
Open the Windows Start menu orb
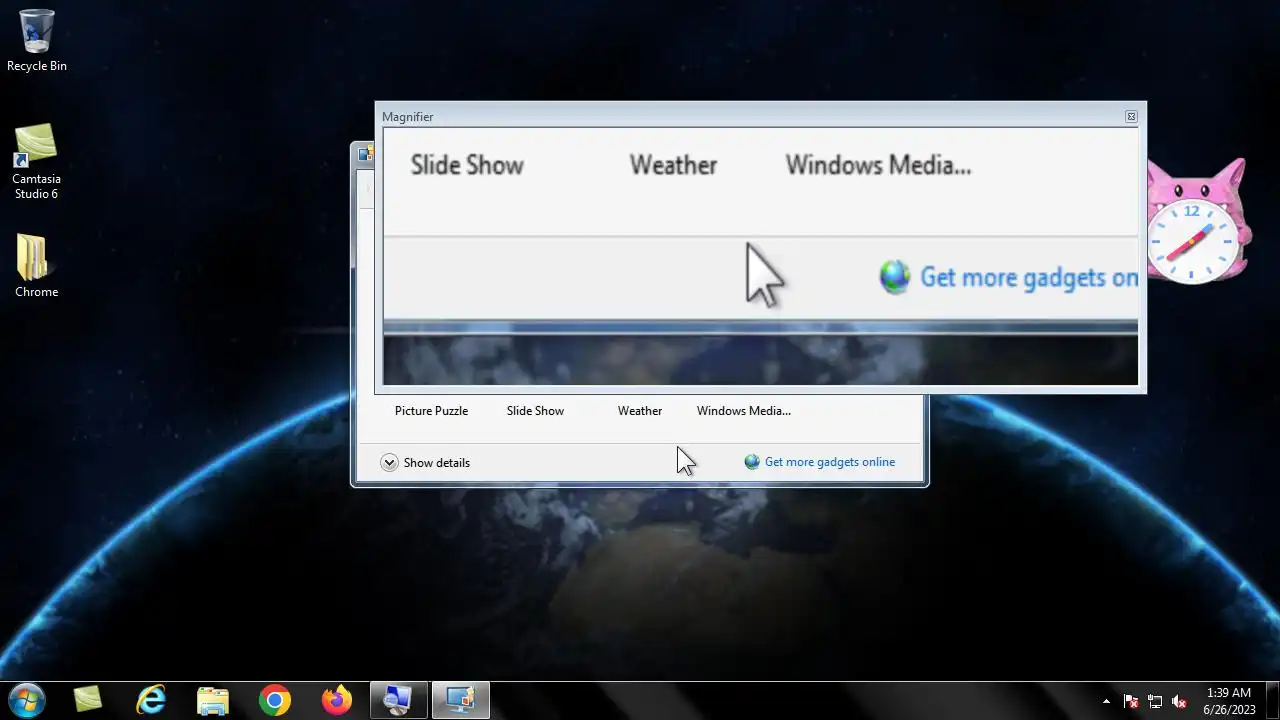tap(26, 700)
